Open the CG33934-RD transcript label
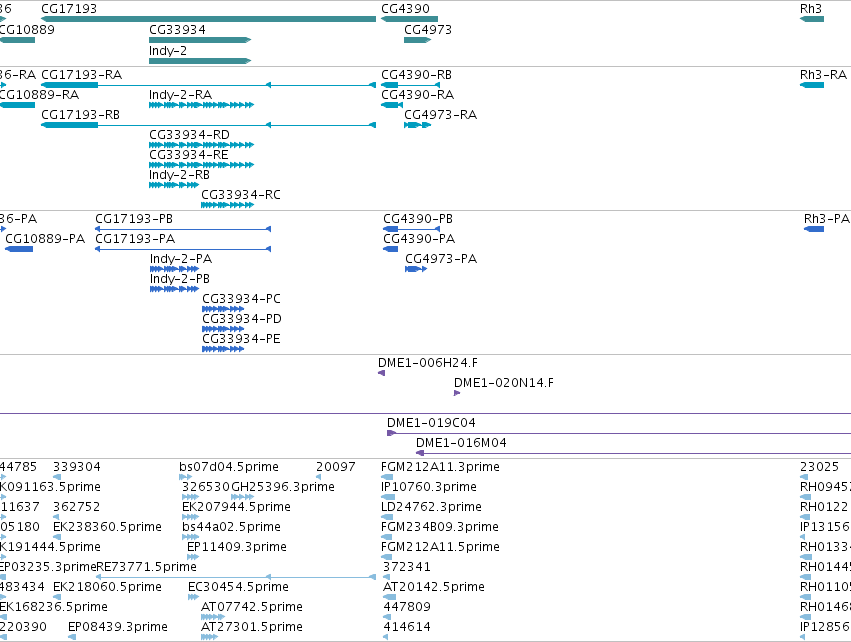 click(189, 135)
